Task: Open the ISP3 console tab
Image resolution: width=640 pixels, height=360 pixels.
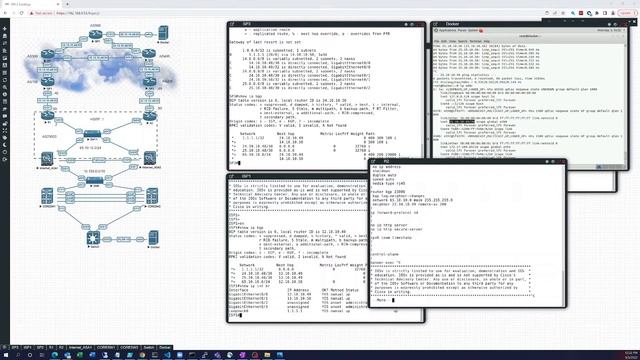Action: [x=15, y=347]
